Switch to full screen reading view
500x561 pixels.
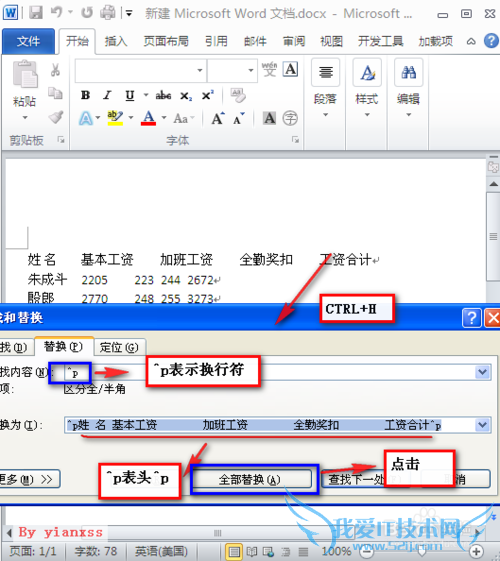click(252, 551)
